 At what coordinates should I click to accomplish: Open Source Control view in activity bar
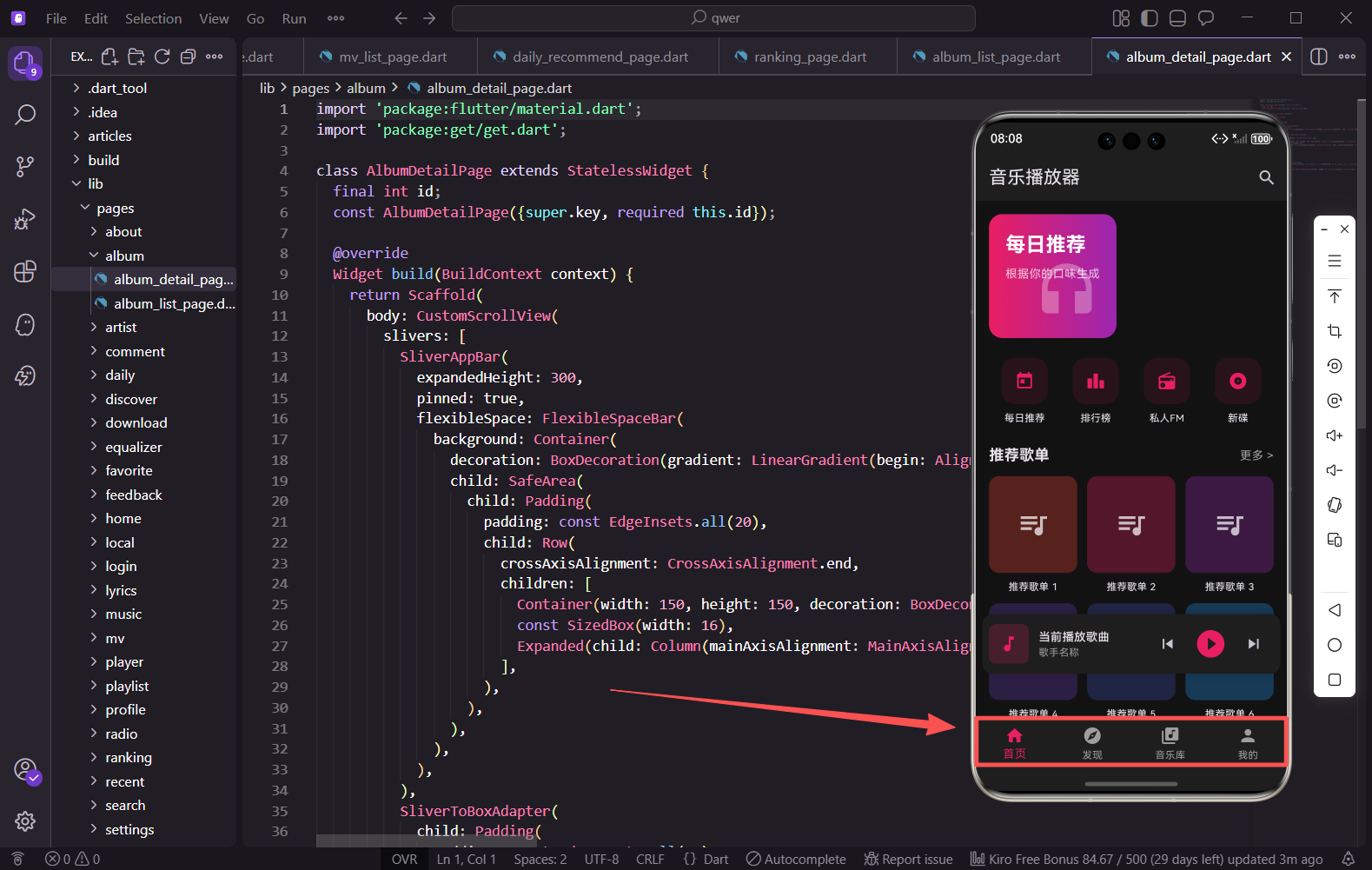25,166
